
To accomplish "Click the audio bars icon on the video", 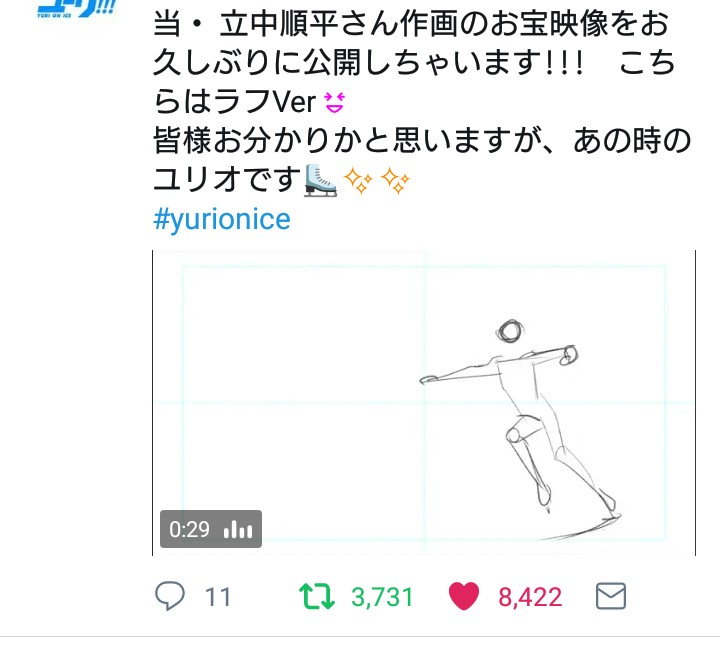I will 238,529.
